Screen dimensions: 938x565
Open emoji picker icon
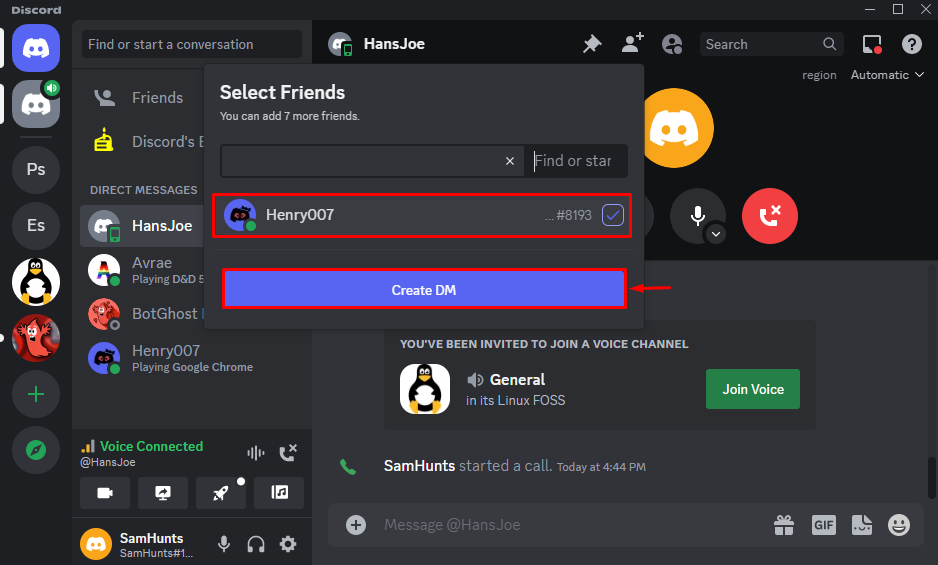point(899,525)
